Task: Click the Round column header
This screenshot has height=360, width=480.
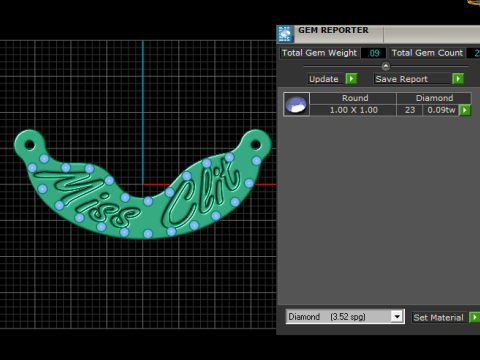Action: point(353,98)
